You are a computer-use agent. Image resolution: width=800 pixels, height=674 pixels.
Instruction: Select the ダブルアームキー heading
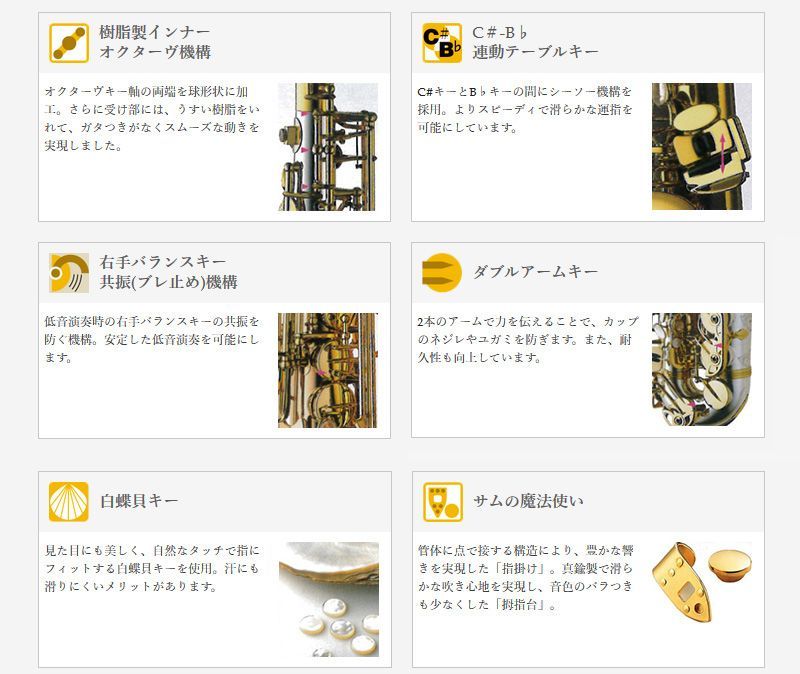pos(535,271)
